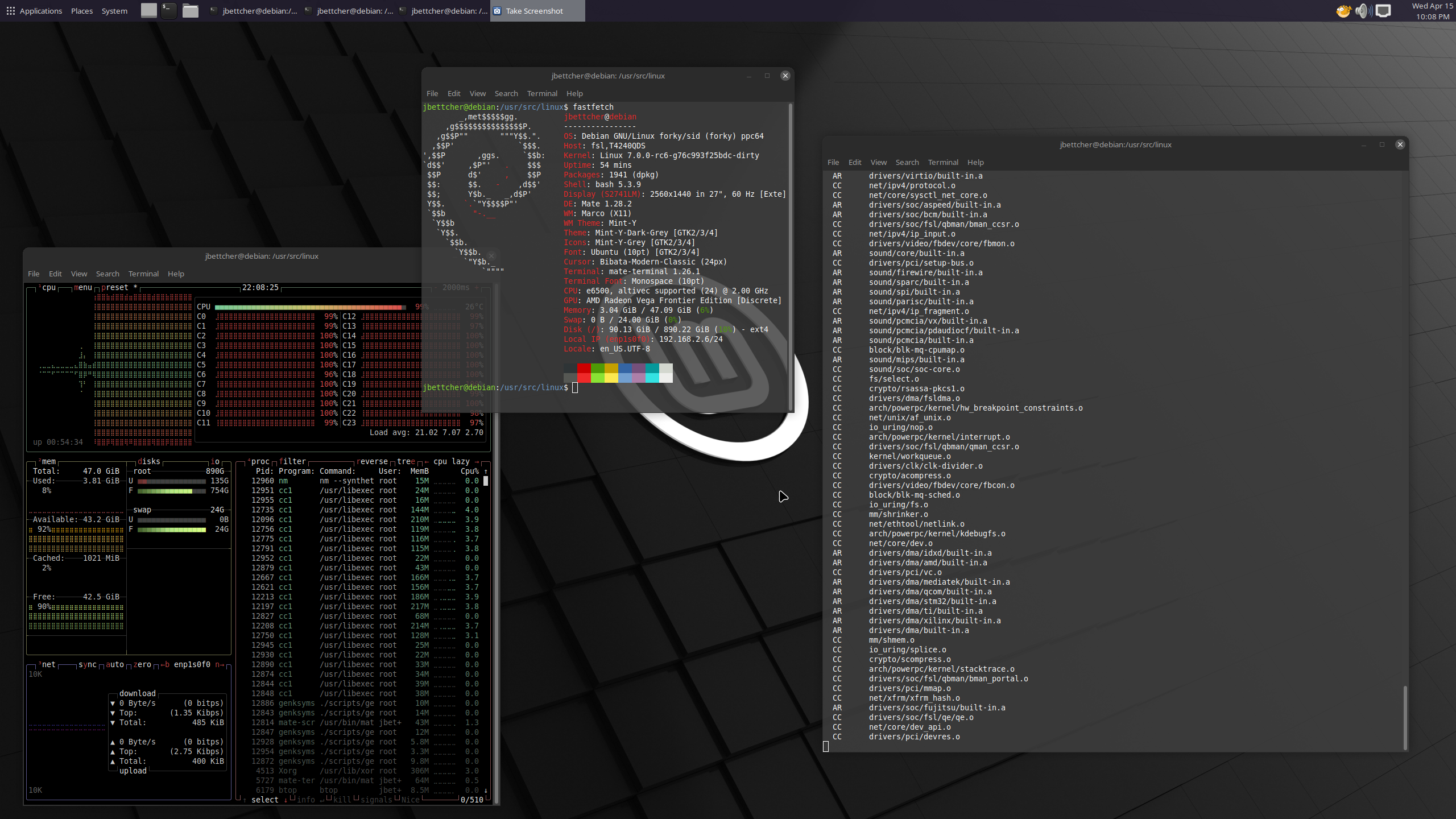Open File menu in fastfetch terminal
Viewport: 1456px width, 819px height.
432,93
